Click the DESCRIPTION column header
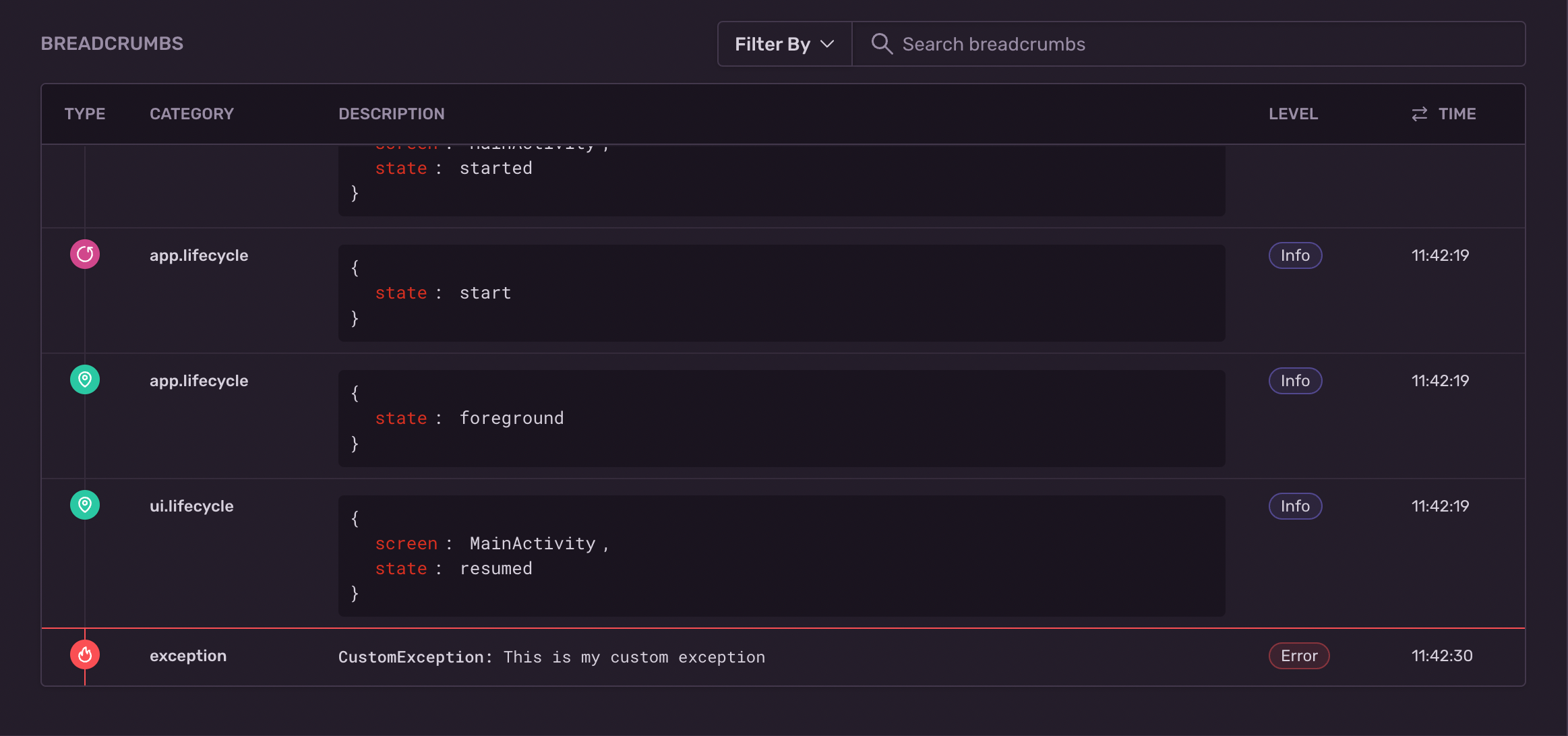1568x736 pixels. 391,114
